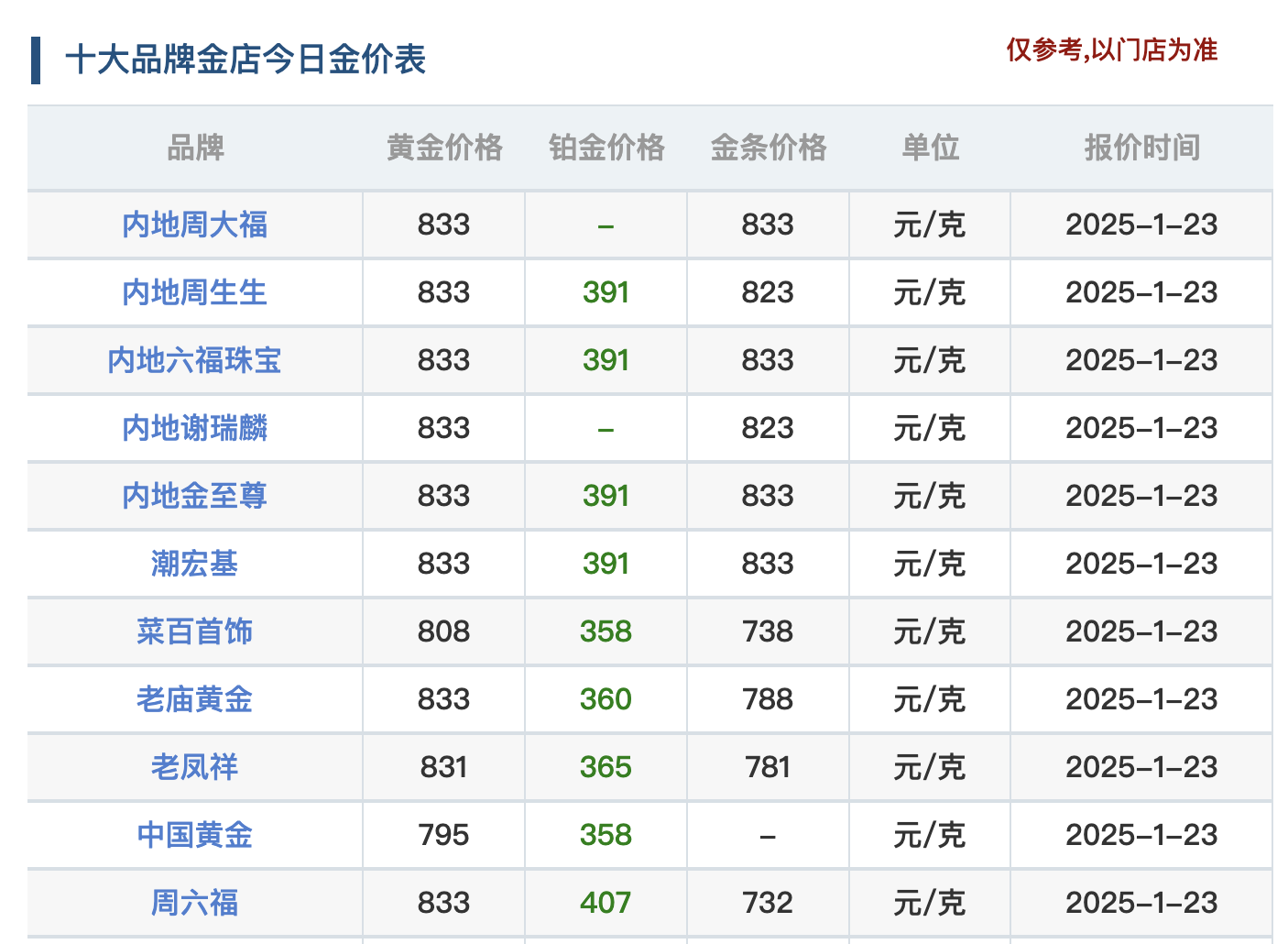1288x944 pixels.
Task: Open the 内地周大福 brand link
Action: [x=194, y=225]
